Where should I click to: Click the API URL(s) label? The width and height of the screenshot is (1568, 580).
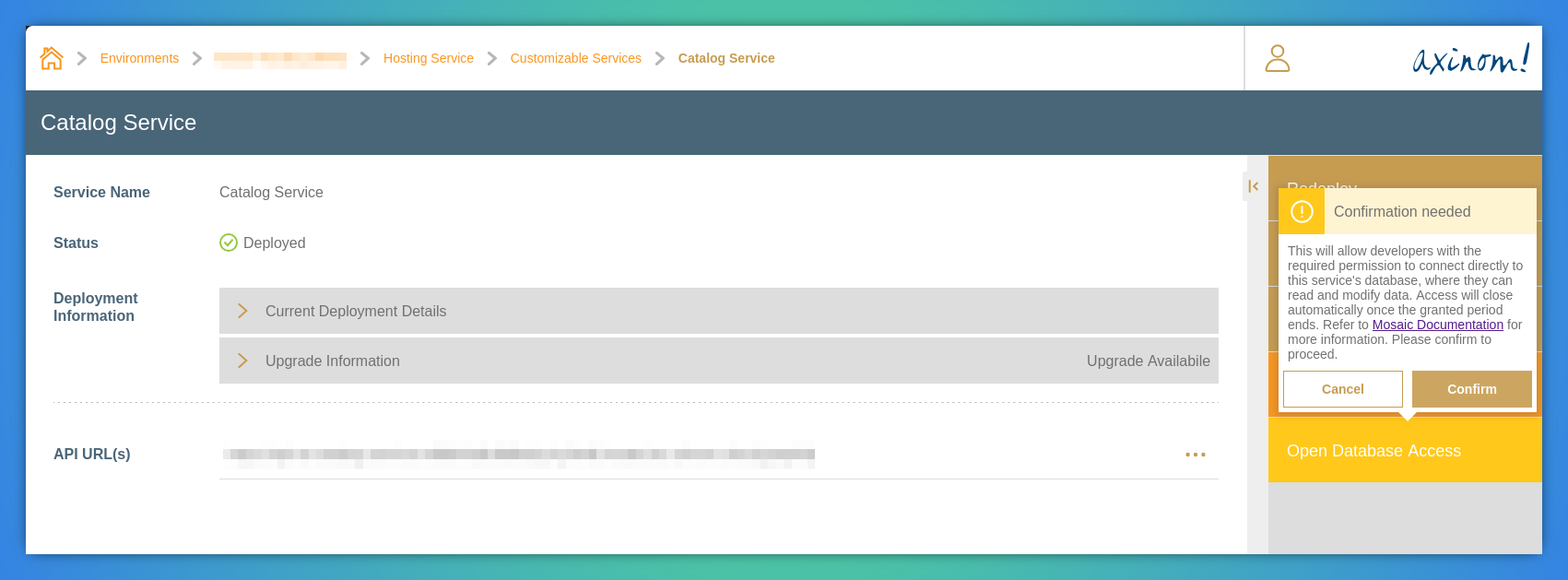(x=92, y=455)
